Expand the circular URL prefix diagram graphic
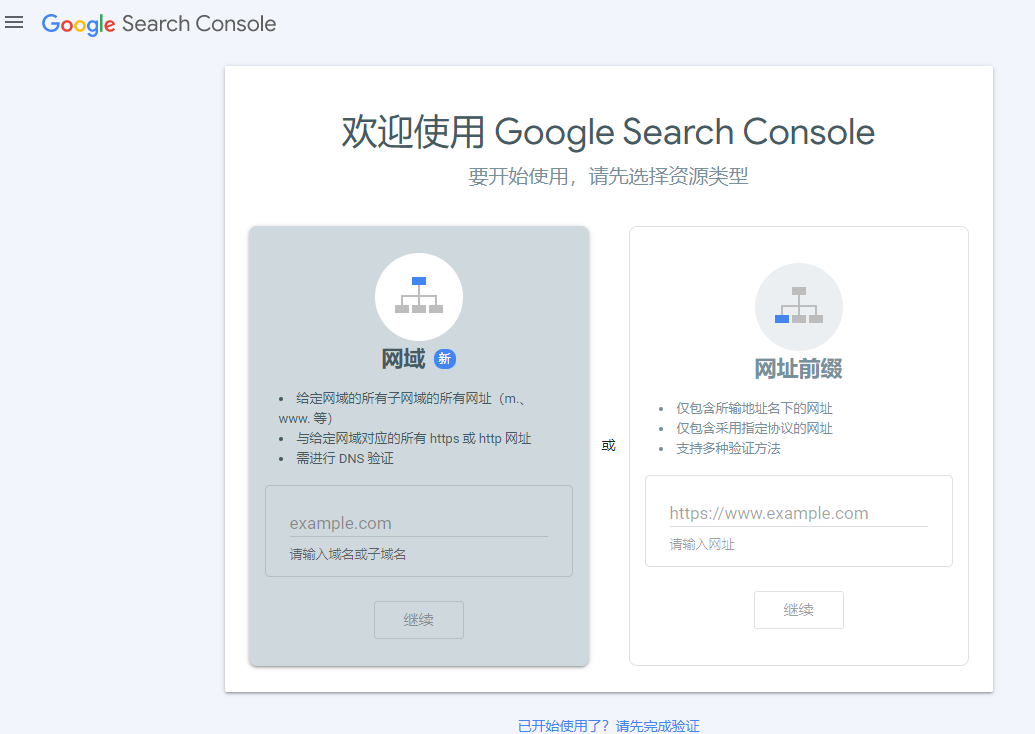 point(798,306)
